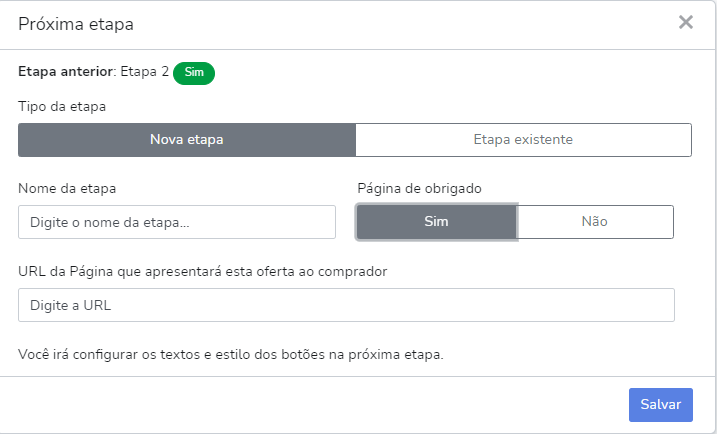The image size is (717, 434).
Task: Click the bold Etapa anterior text
Action: point(65,72)
